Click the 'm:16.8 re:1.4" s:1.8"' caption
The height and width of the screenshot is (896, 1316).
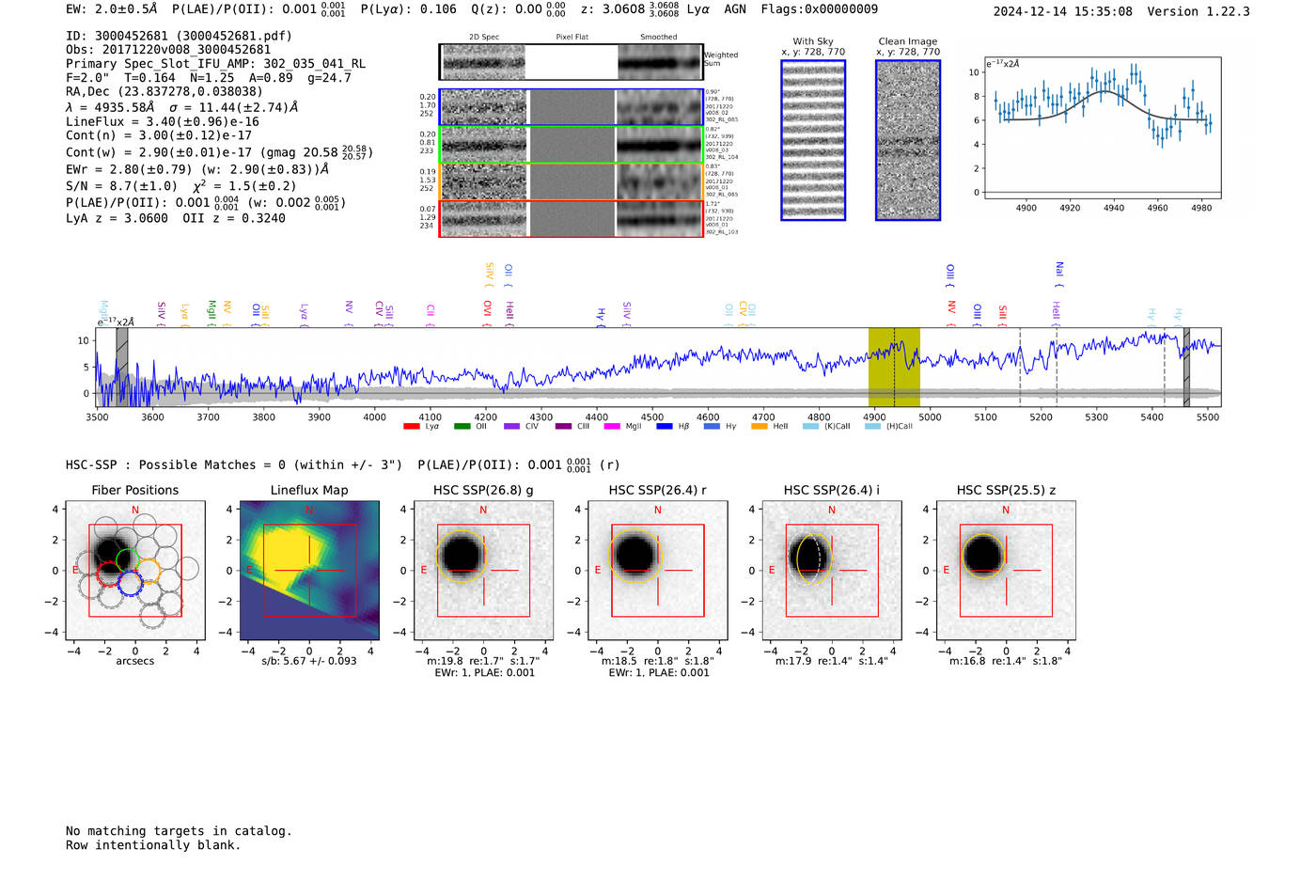tap(1006, 661)
